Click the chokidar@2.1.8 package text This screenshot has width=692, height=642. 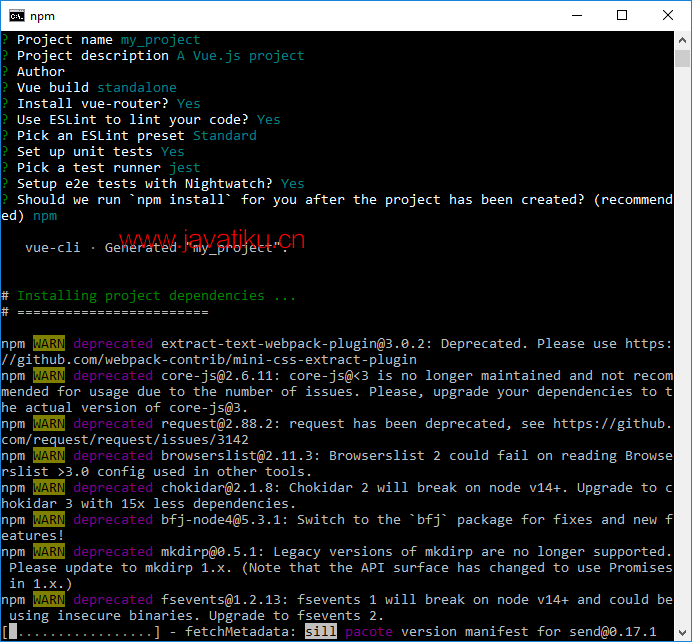(x=221, y=488)
